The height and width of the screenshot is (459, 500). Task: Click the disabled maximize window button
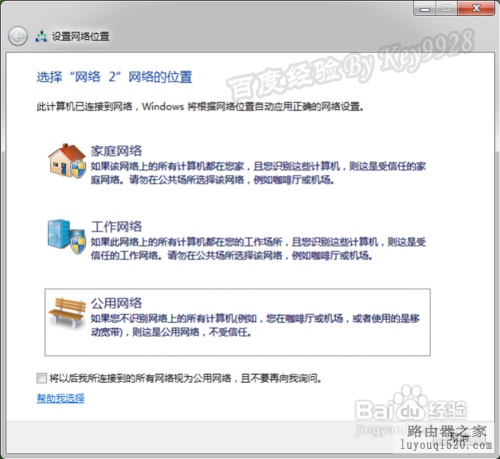click(447, 9)
